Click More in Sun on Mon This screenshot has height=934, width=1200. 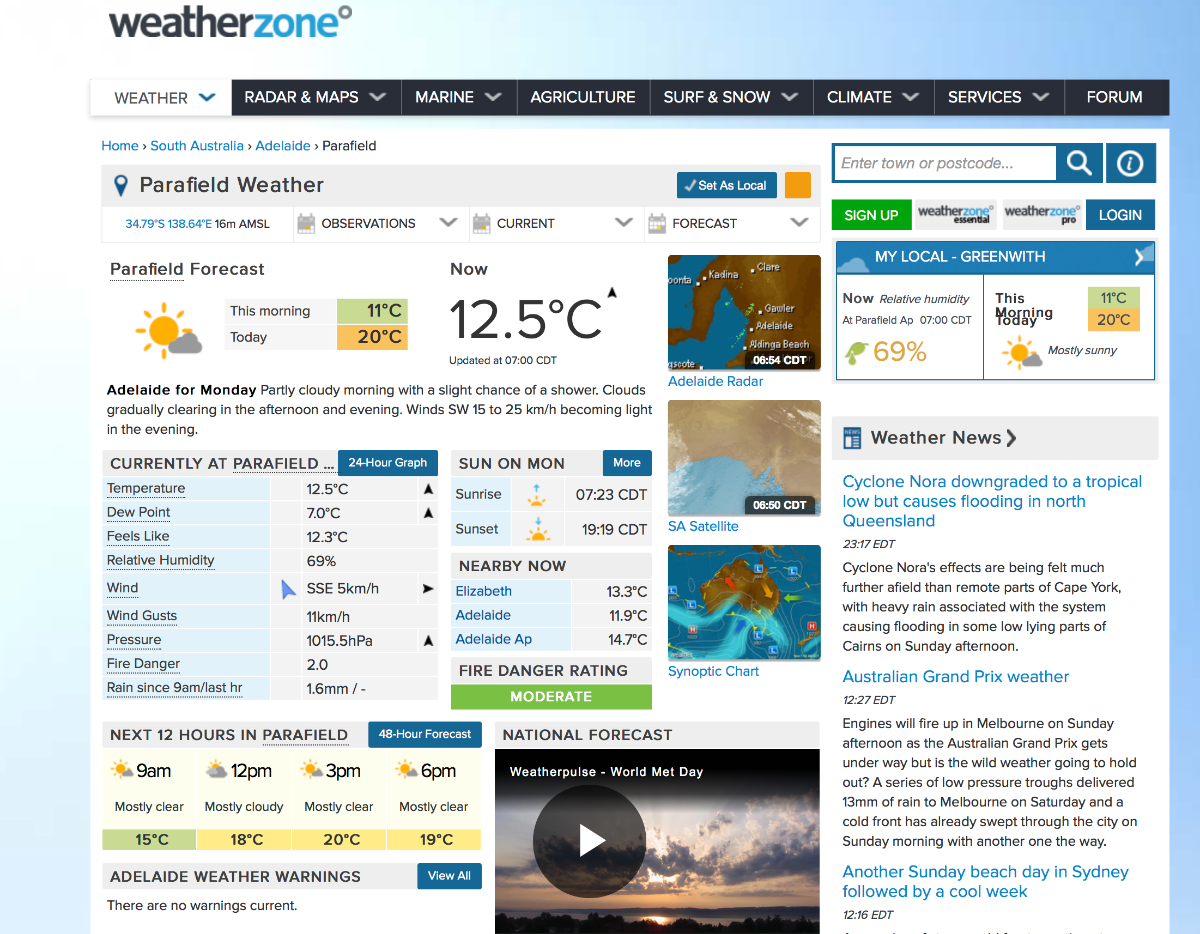coord(627,462)
